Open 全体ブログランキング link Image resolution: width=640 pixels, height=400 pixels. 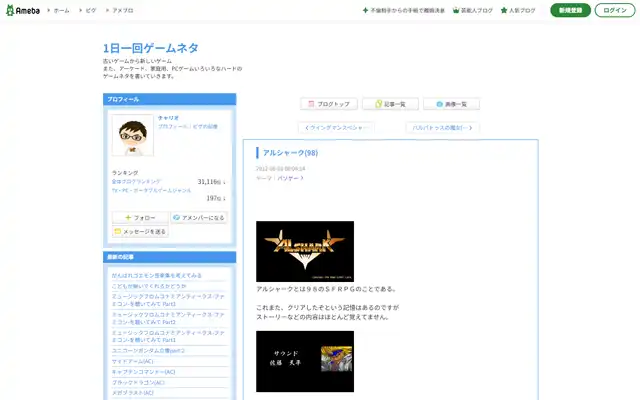pyautogui.click(x=136, y=182)
